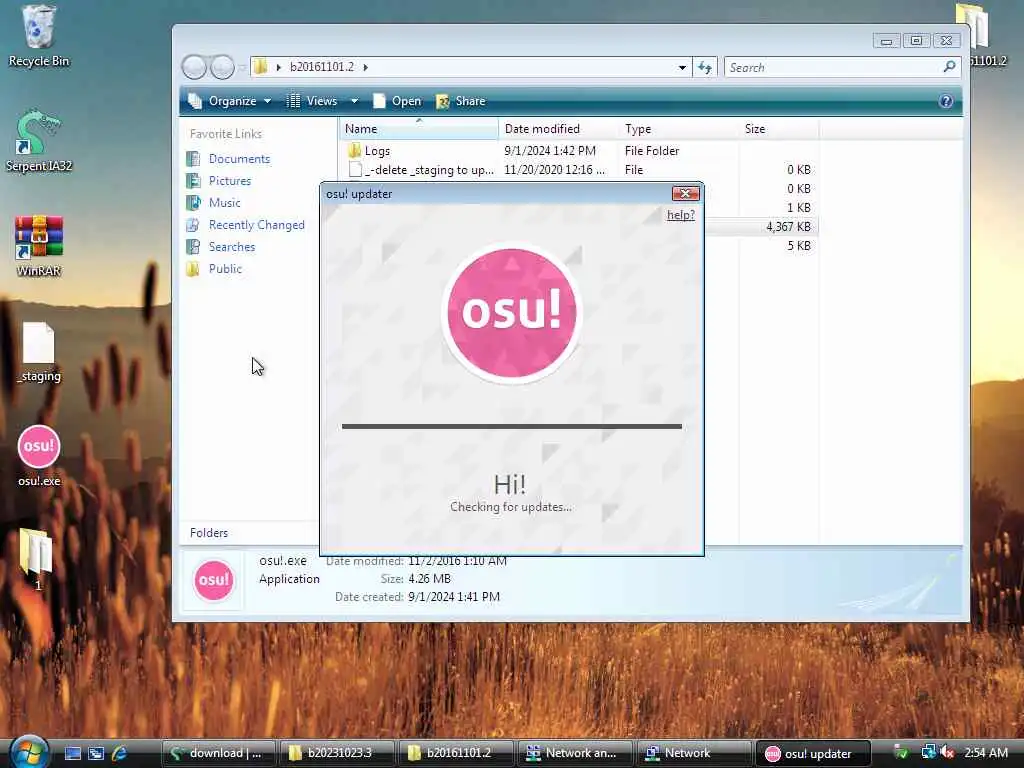This screenshot has width=1024, height=768.
Task: Switch to Network an... taskbar button
Action: (575, 753)
